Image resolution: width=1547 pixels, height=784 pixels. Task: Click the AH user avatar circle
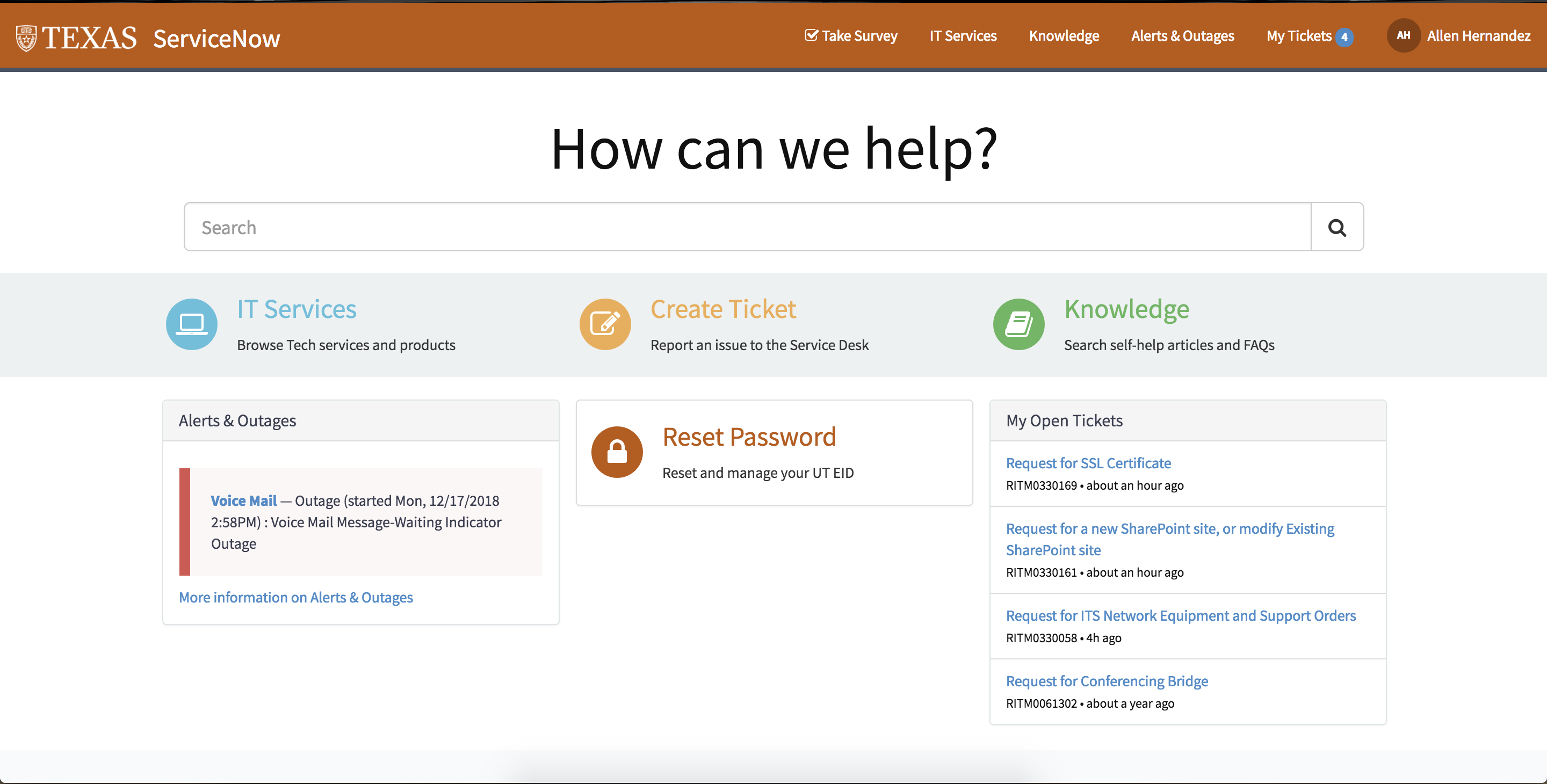point(1403,36)
